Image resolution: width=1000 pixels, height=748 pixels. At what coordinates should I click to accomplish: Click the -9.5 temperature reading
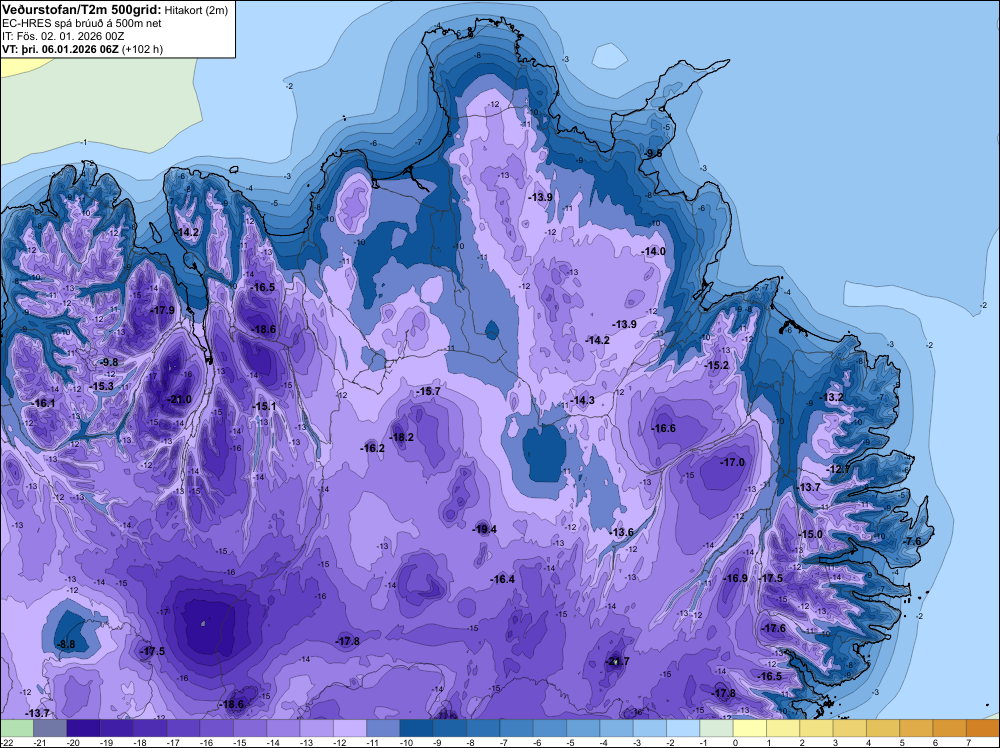pyautogui.click(x=653, y=154)
